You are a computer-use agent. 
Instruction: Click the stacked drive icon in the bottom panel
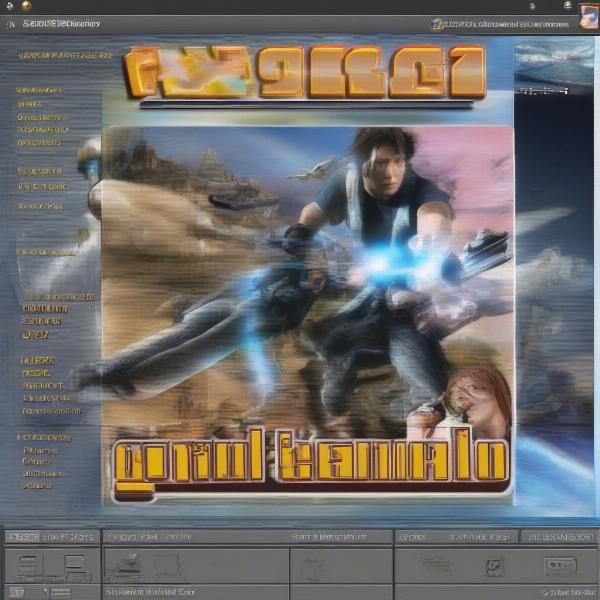pyautogui.click(x=28, y=565)
